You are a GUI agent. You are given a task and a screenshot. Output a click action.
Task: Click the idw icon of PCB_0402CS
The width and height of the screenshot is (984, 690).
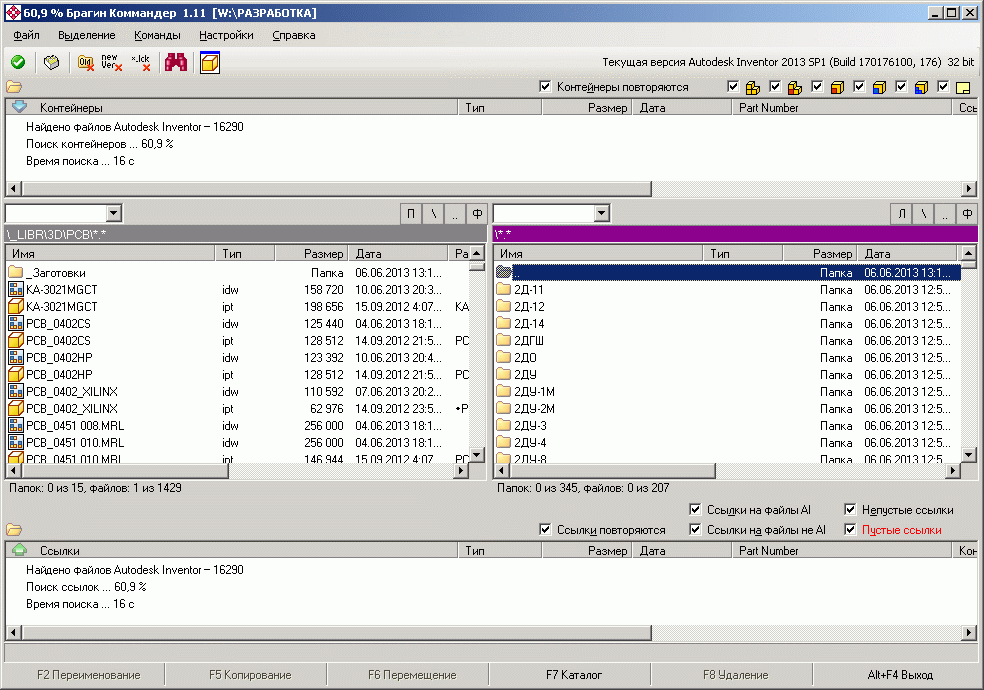(16, 323)
